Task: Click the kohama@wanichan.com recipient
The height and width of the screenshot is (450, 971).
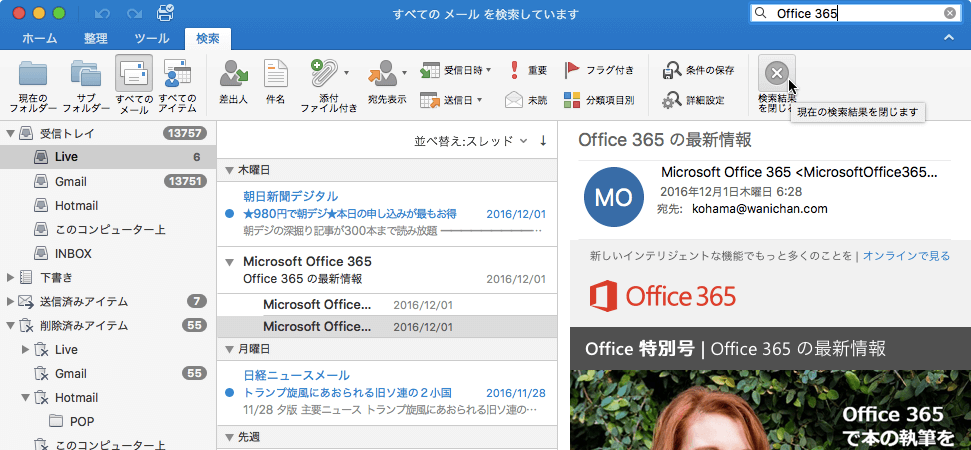Action: click(x=759, y=209)
